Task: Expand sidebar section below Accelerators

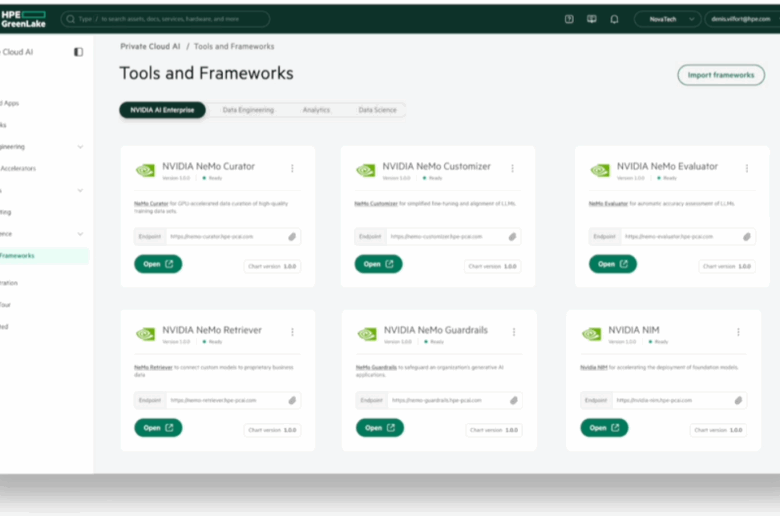Action: [x=80, y=190]
